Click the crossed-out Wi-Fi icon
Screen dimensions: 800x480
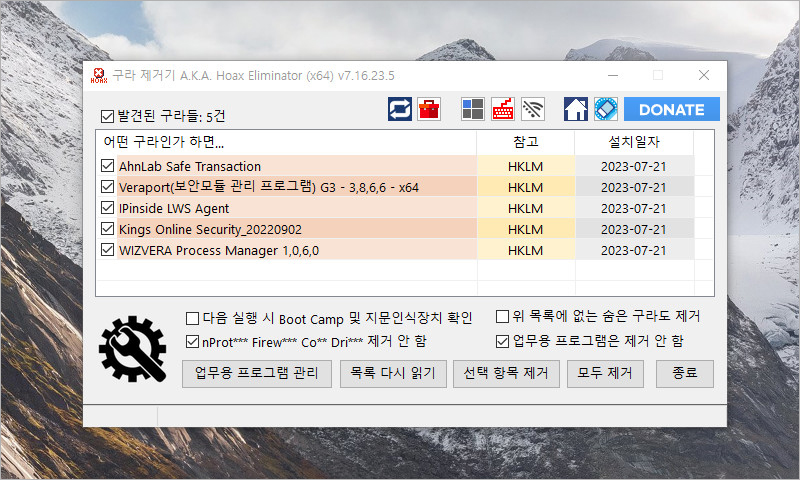click(533, 109)
